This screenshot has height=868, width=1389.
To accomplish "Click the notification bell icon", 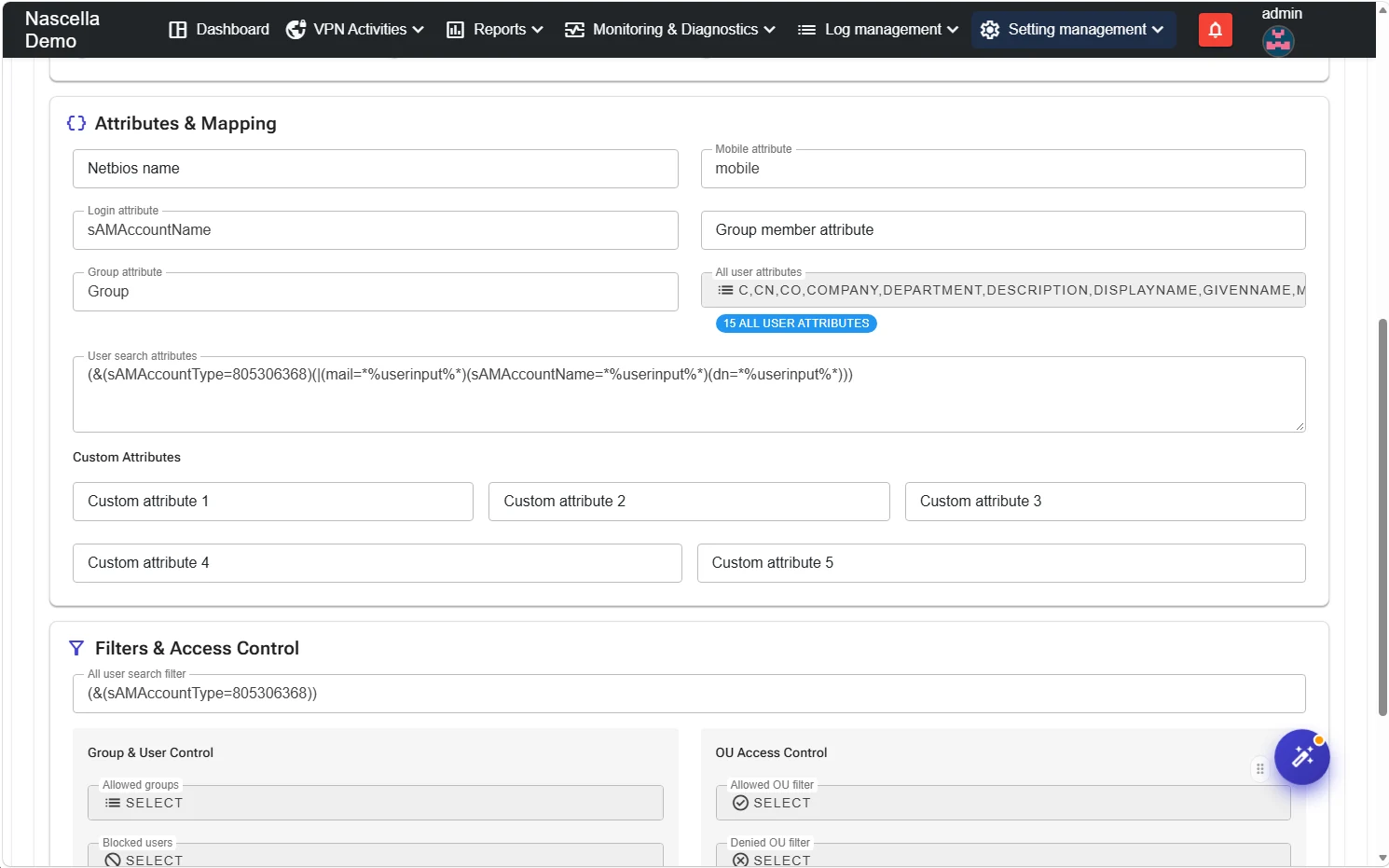I will [x=1216, y=30].
